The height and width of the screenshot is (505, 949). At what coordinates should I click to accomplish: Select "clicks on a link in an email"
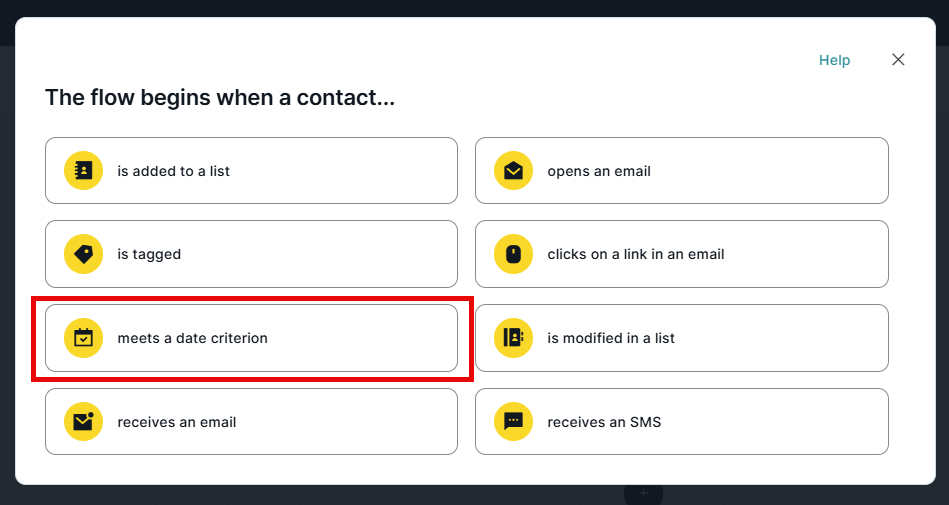681,254
